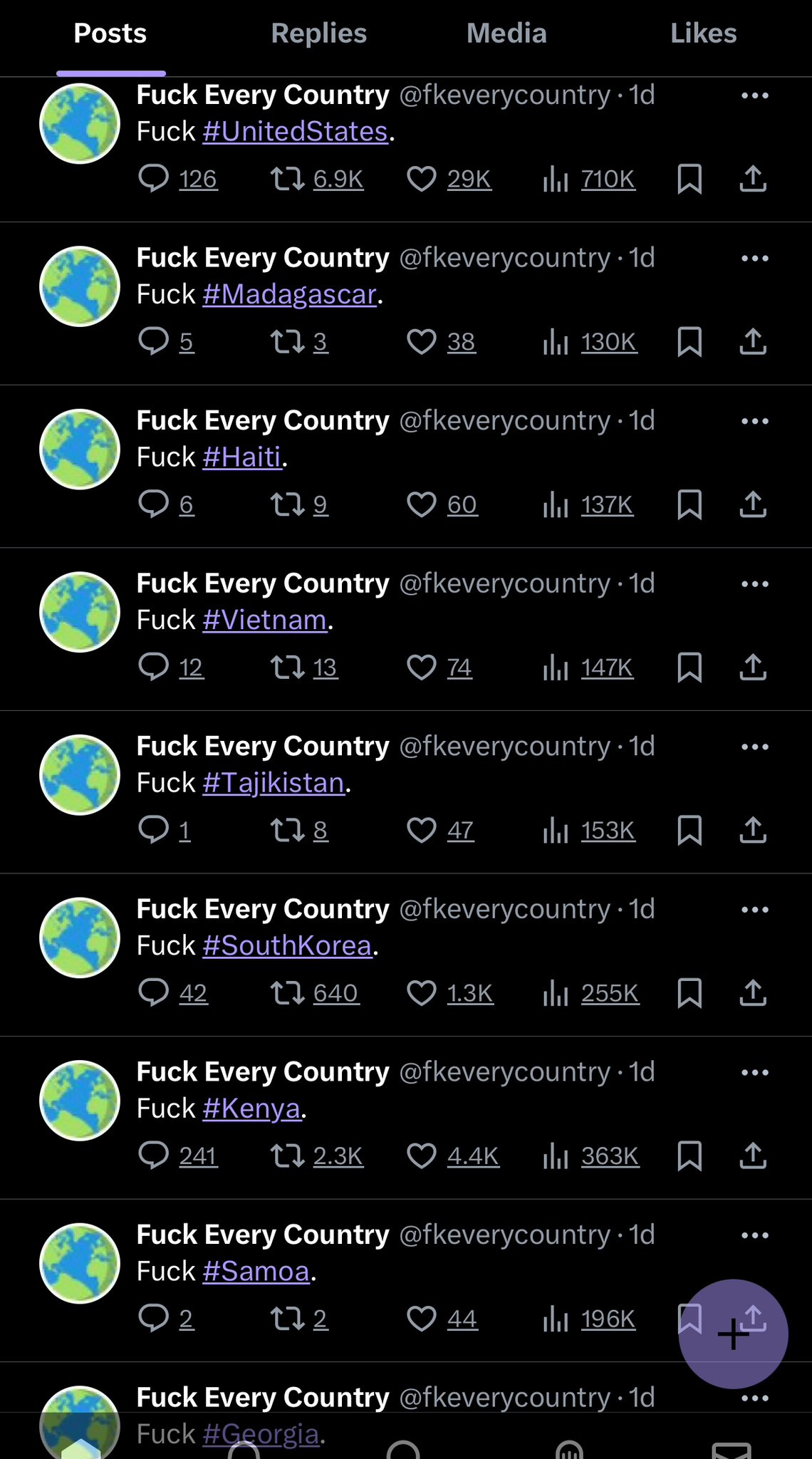The height and width of the screenshot is (1459, 812).
Task: Bookmark the #UnitedStates post
Action: point(689,179)
